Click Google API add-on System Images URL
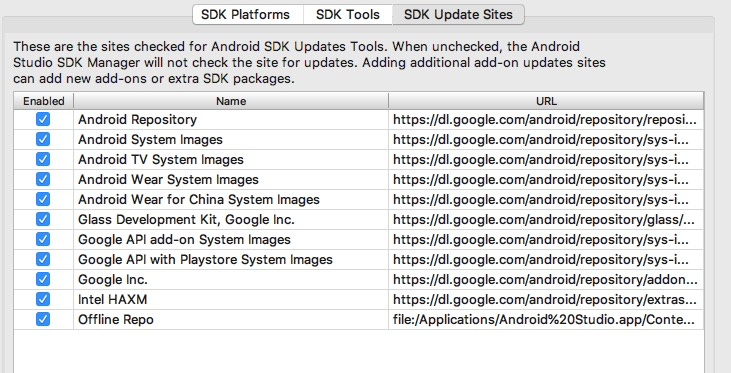The width and height of the screenshot is (731, 373). click(x=546, y=239)
